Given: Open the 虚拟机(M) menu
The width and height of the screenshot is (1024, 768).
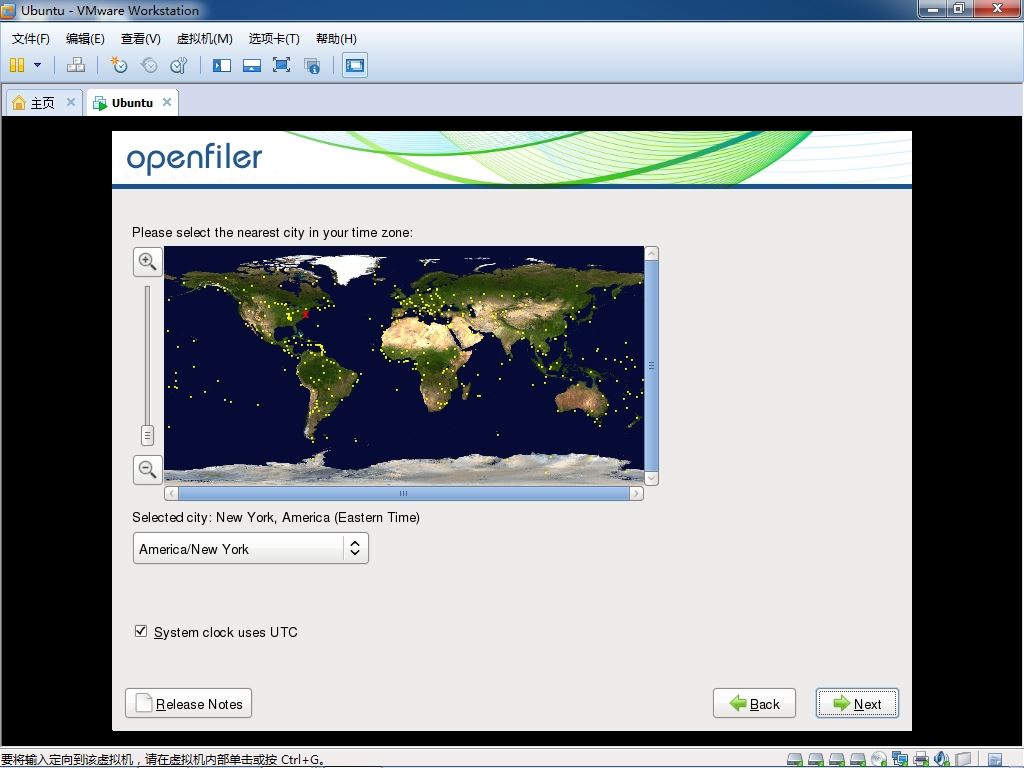Looking at the screenshot, I should coord(204,39).
